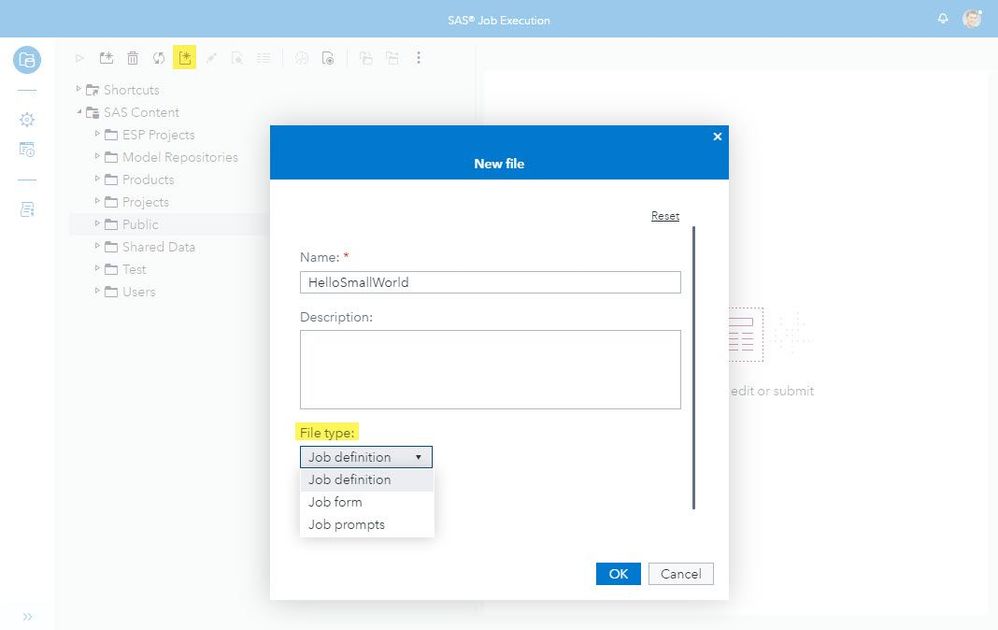
Task: Expand the Model Repositories folder
Action: pyautogui.click(x=97, y=156)
